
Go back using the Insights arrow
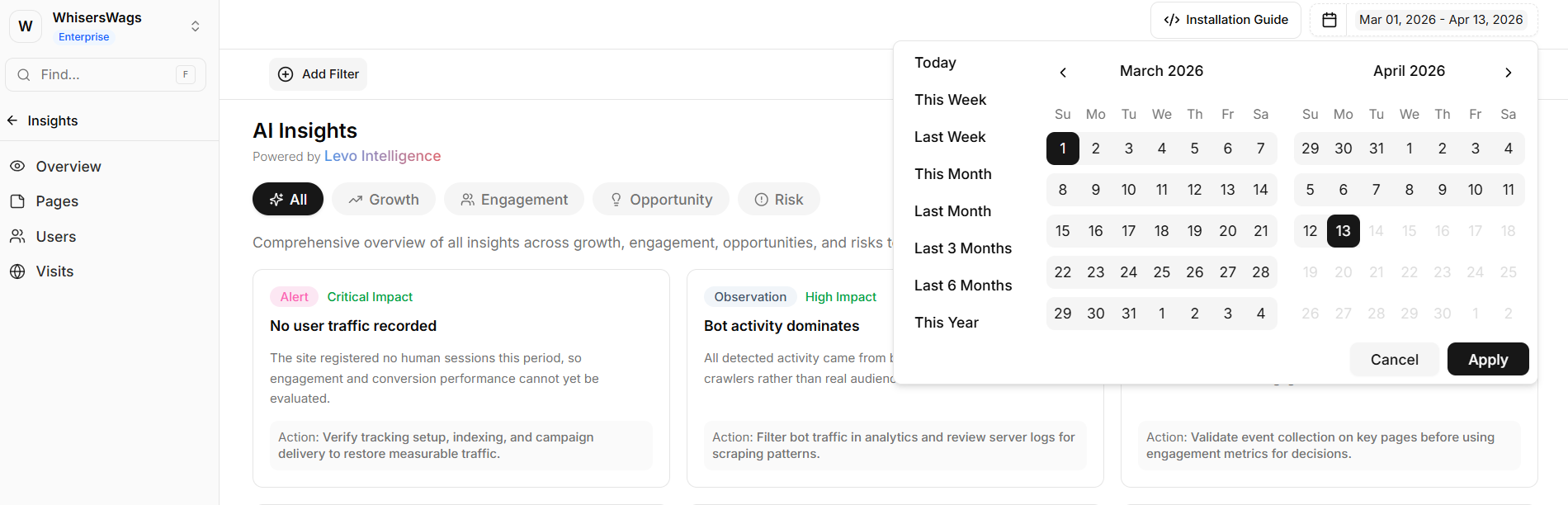12,120
